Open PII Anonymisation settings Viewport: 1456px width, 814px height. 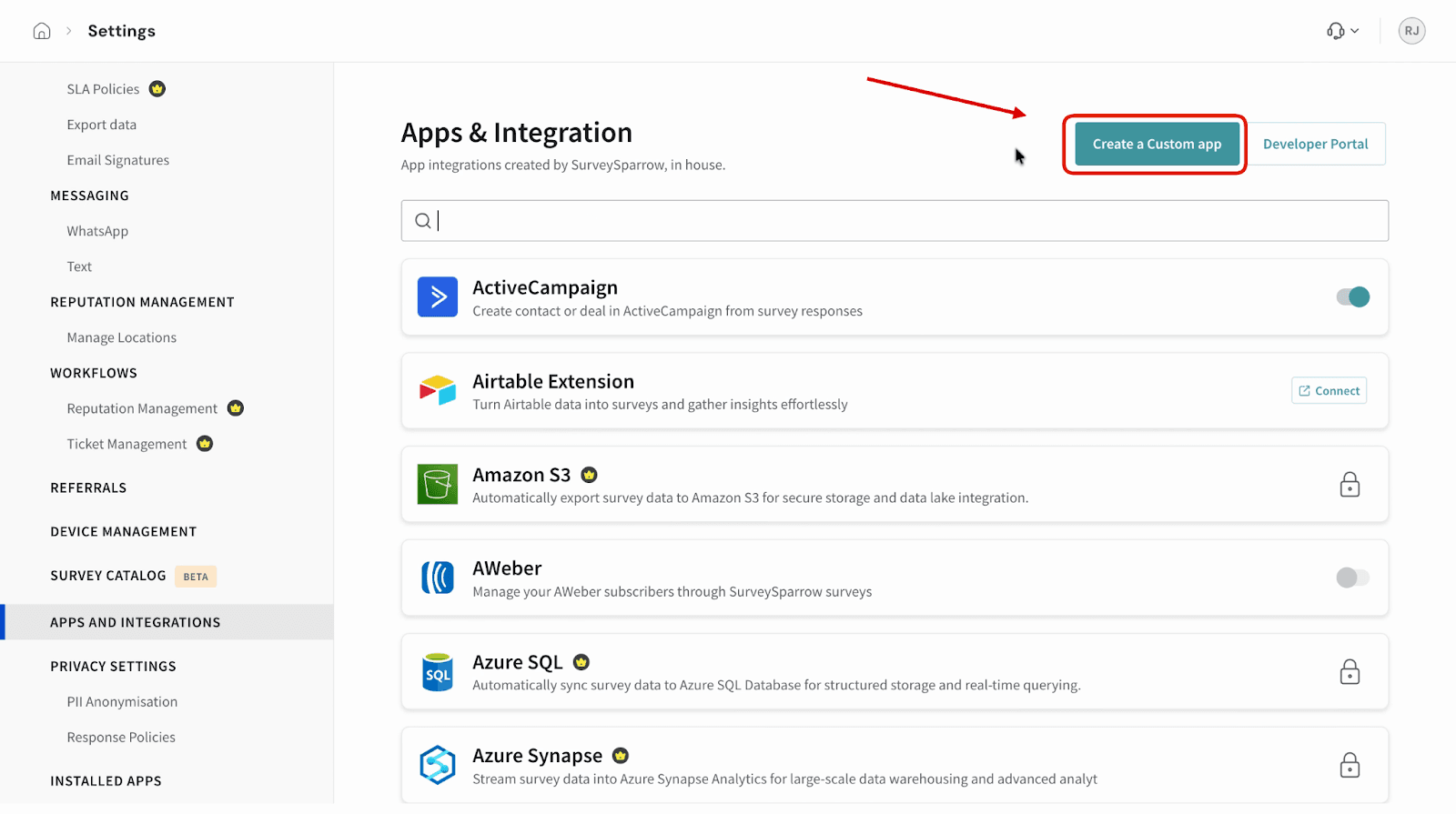coord(122,702)
